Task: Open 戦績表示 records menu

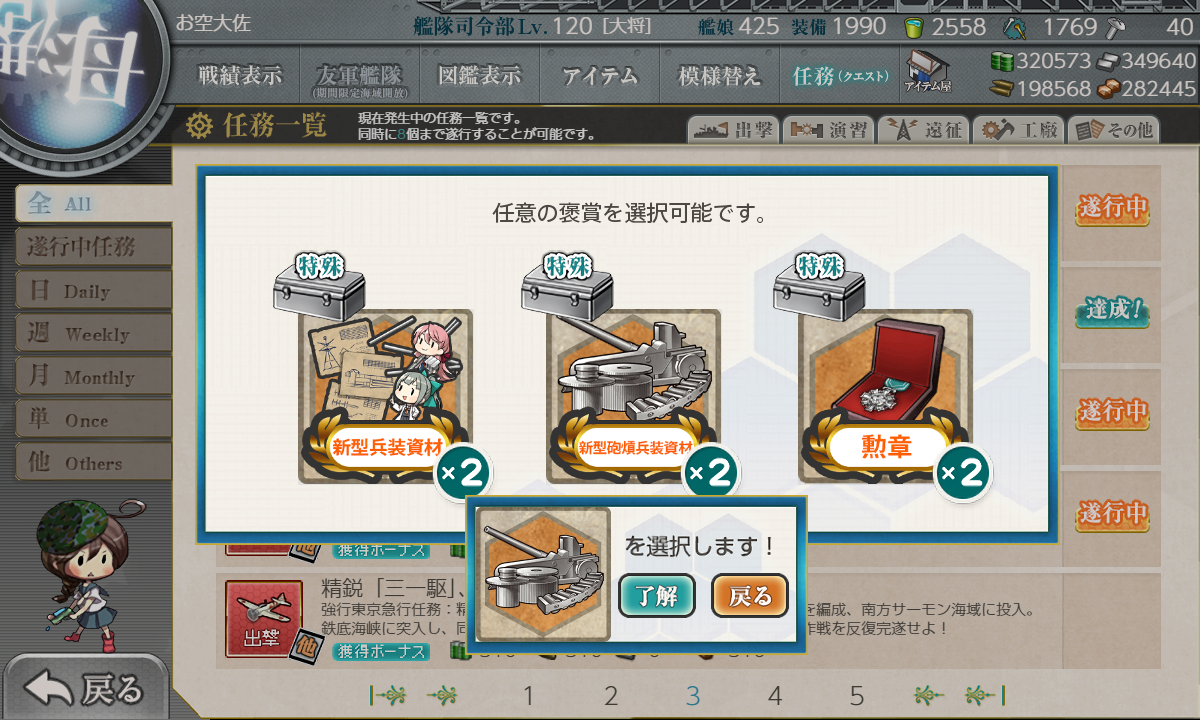Action: pos(240,75)
